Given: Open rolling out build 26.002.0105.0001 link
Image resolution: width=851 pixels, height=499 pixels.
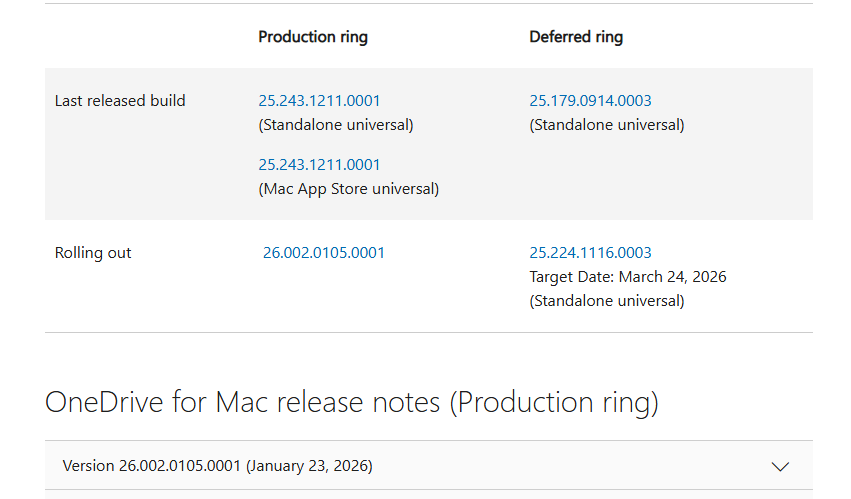Looking at the screenshot, I should 323,253.
